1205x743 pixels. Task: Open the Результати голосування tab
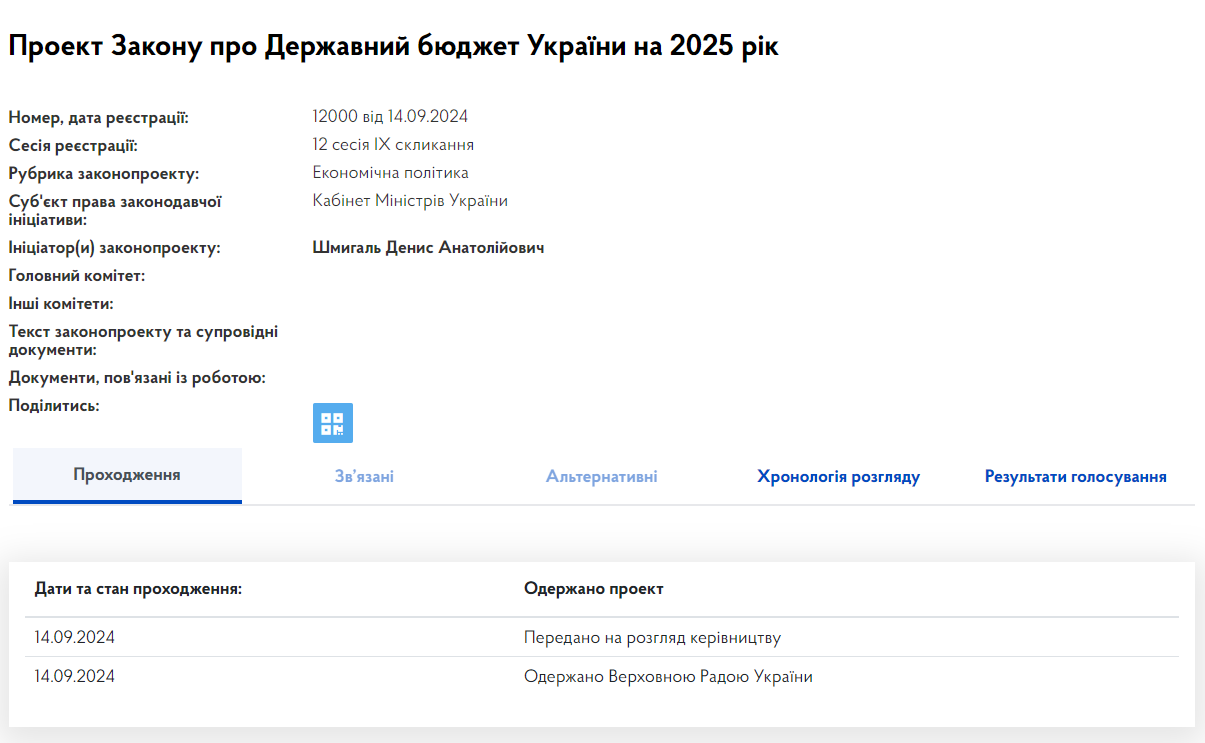pyautogui.click(x=1074, y=476)
